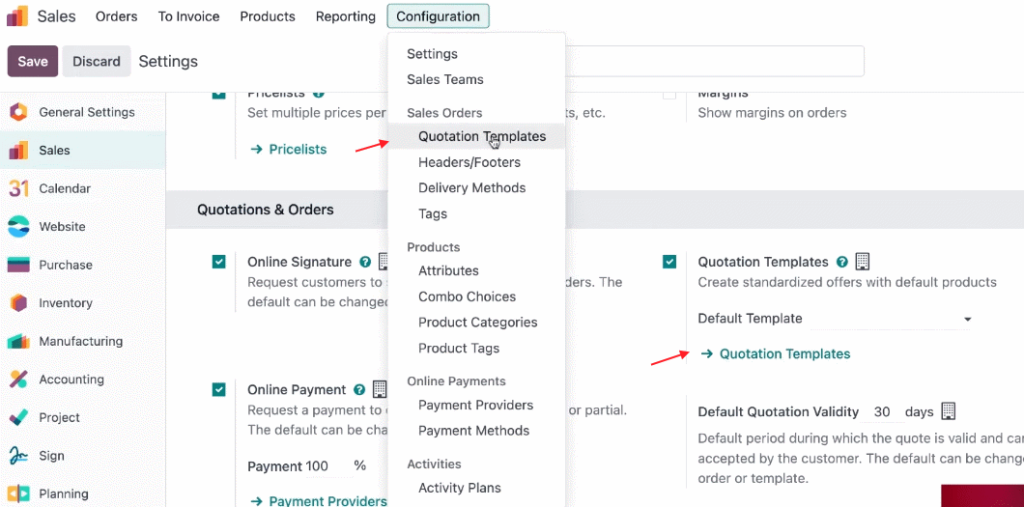Open the Website icon in sidebar
Viewport: 1024px width, 507px height.
click(18, 227)
